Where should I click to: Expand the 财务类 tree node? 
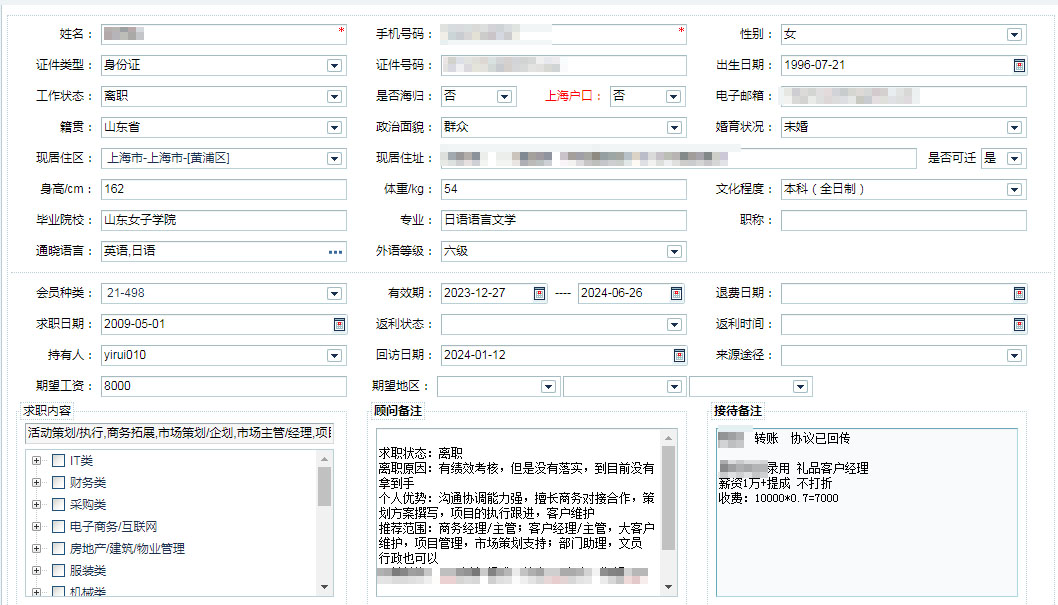click(x=36, y=483)
